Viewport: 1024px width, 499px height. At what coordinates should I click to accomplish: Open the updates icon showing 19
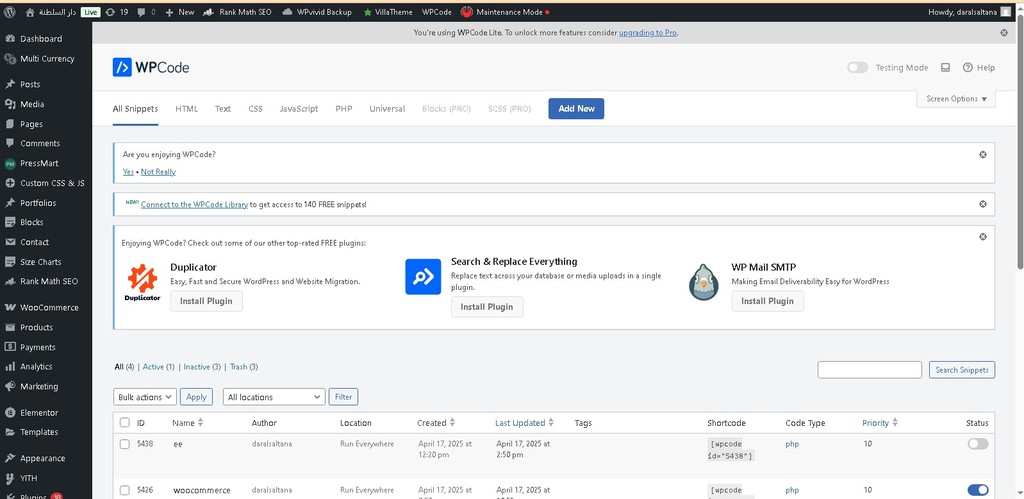(110, 12)
